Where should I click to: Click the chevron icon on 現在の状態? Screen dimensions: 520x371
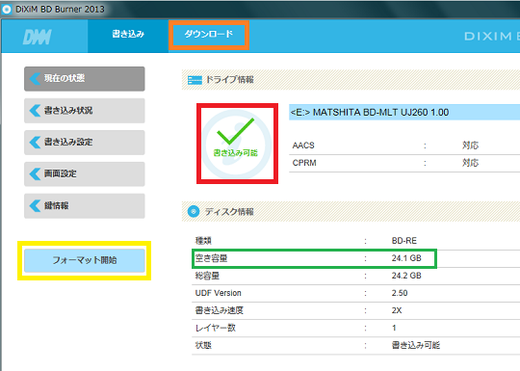(35, 79)
